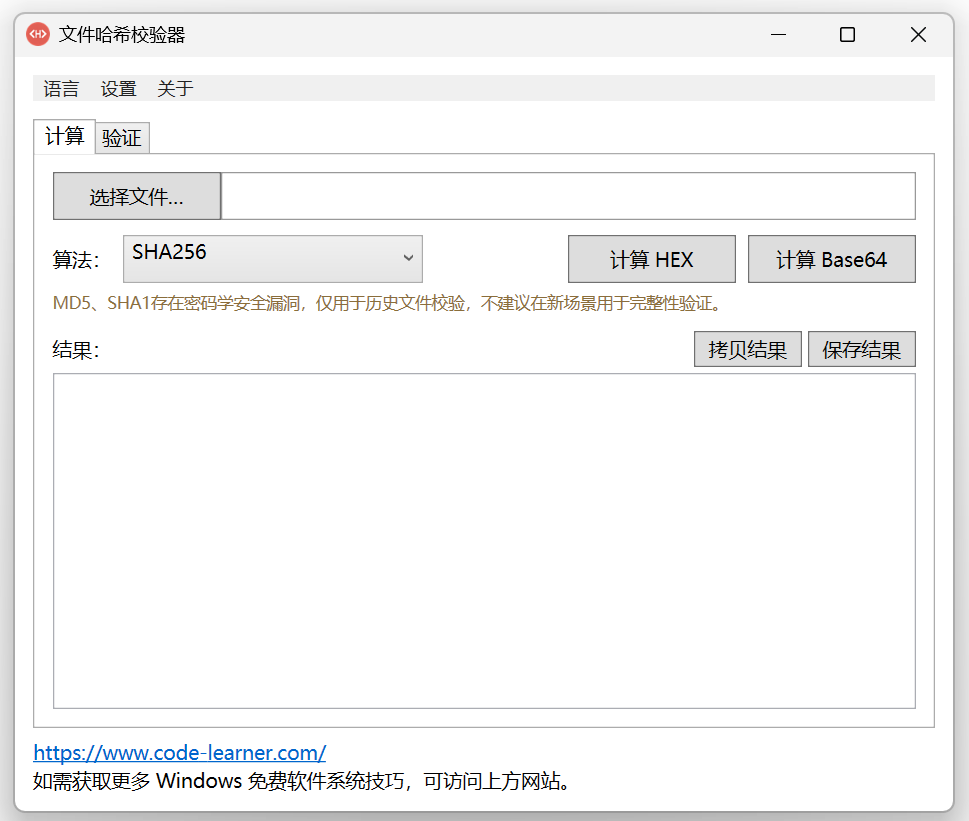Click the red app logo icon
Screen dimensions: 969x821
click(38, 35)
